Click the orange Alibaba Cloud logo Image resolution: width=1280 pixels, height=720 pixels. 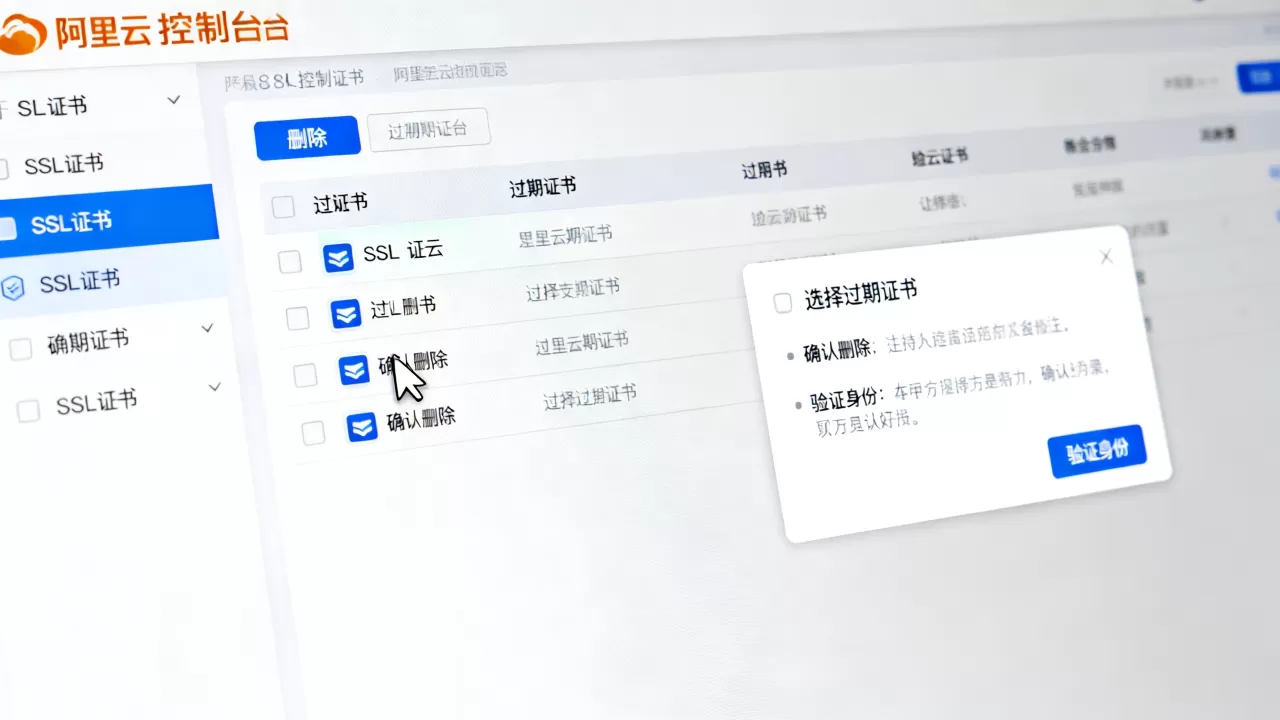(x=22, y=33)
